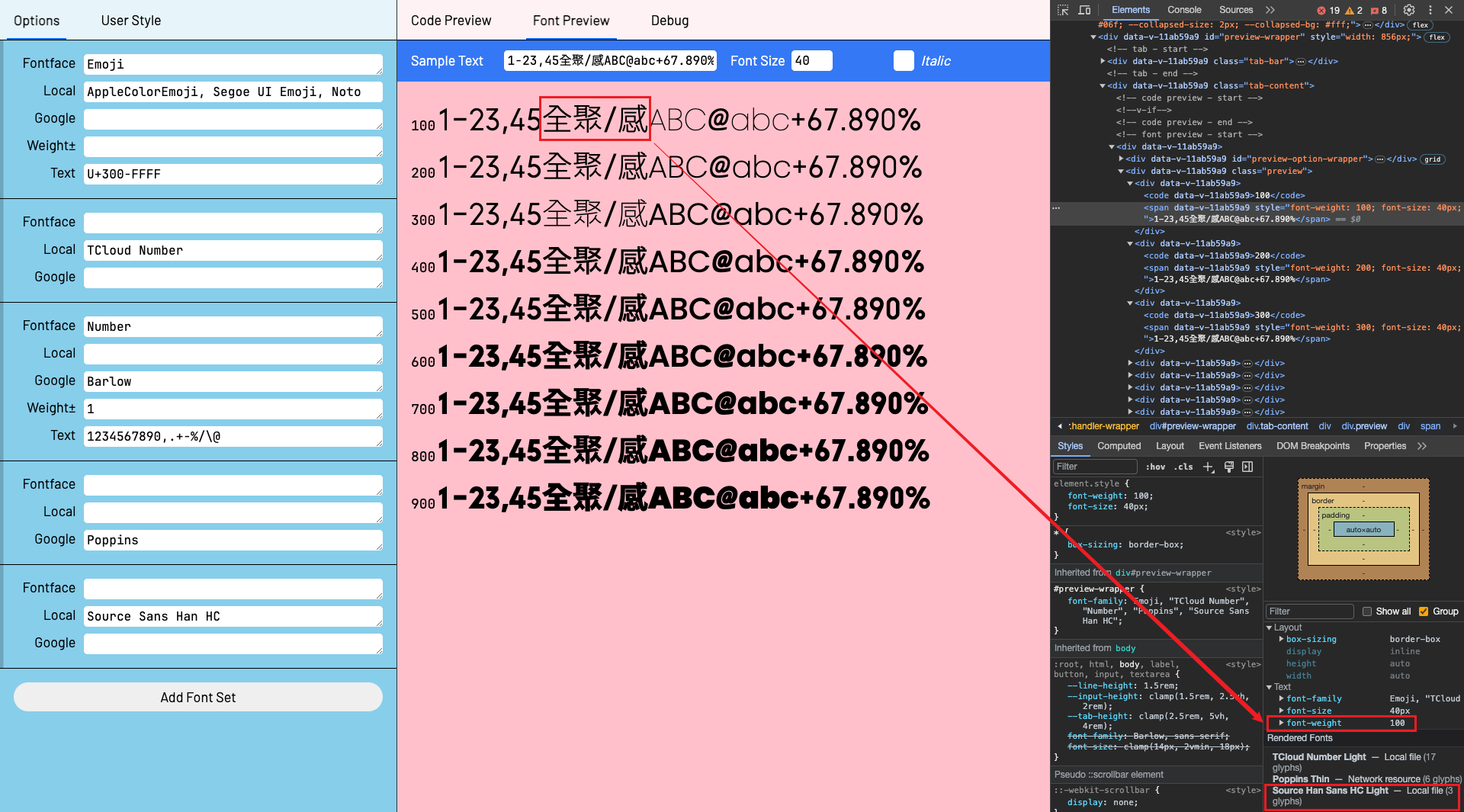Click the Add Font Set button
1464x812 pixels.
tap(198, 697)
